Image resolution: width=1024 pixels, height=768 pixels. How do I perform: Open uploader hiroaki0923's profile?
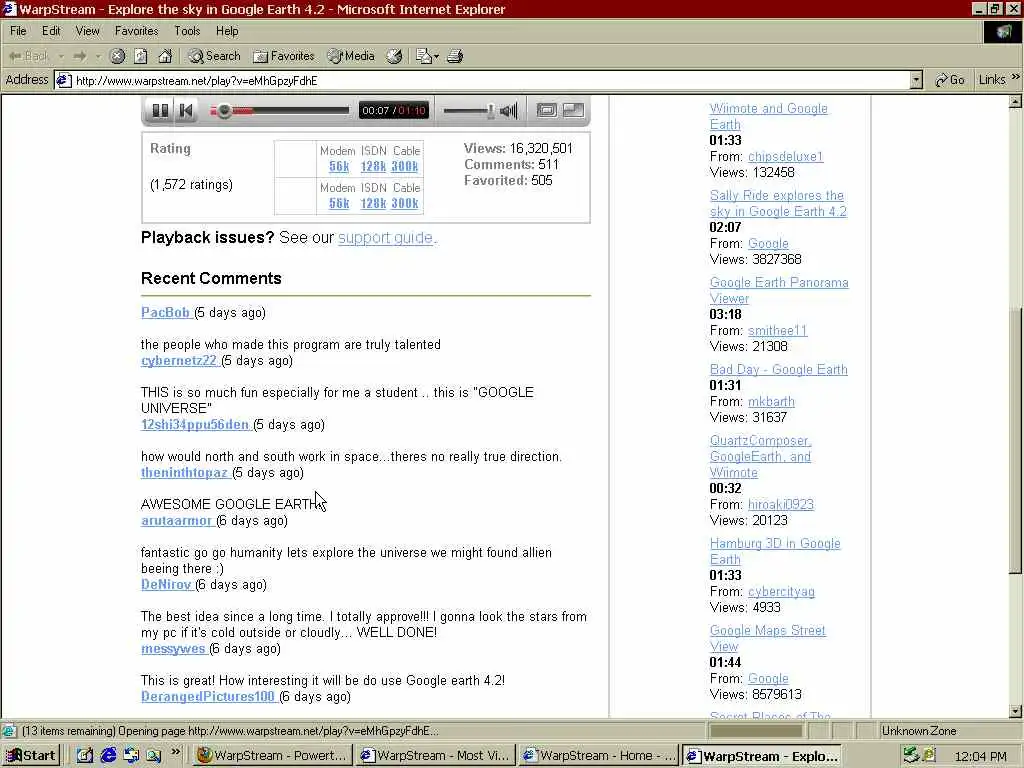(x=781, y=505)
